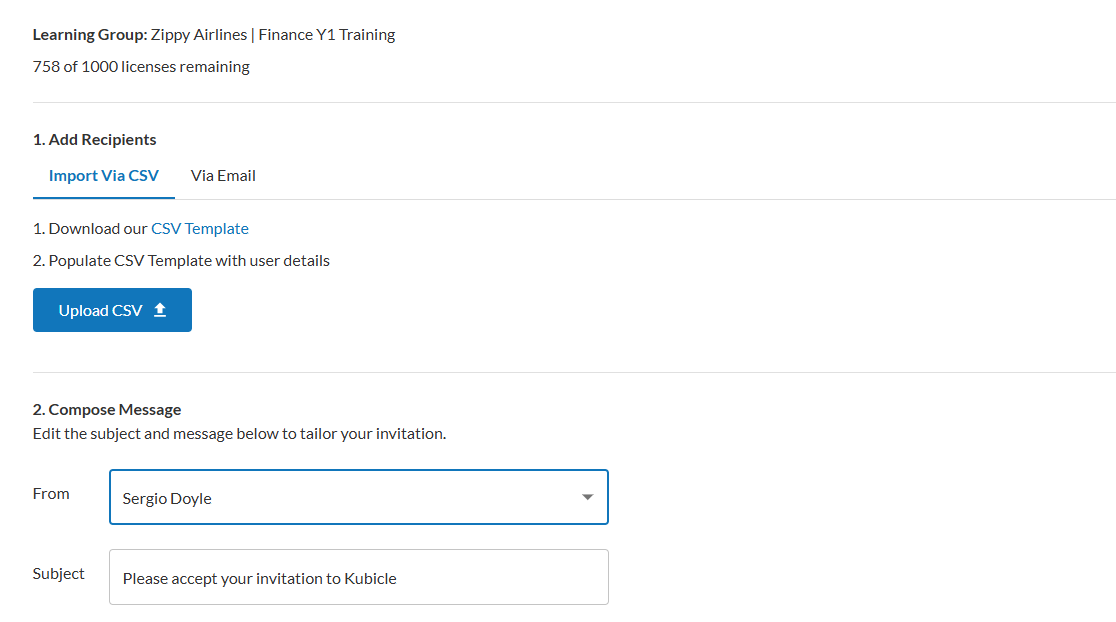The width and height of the screenshot is (1116, 622).
Task: Click the Zippy Airlines group name
Action: pyautogui.click(x=199, y=35)
